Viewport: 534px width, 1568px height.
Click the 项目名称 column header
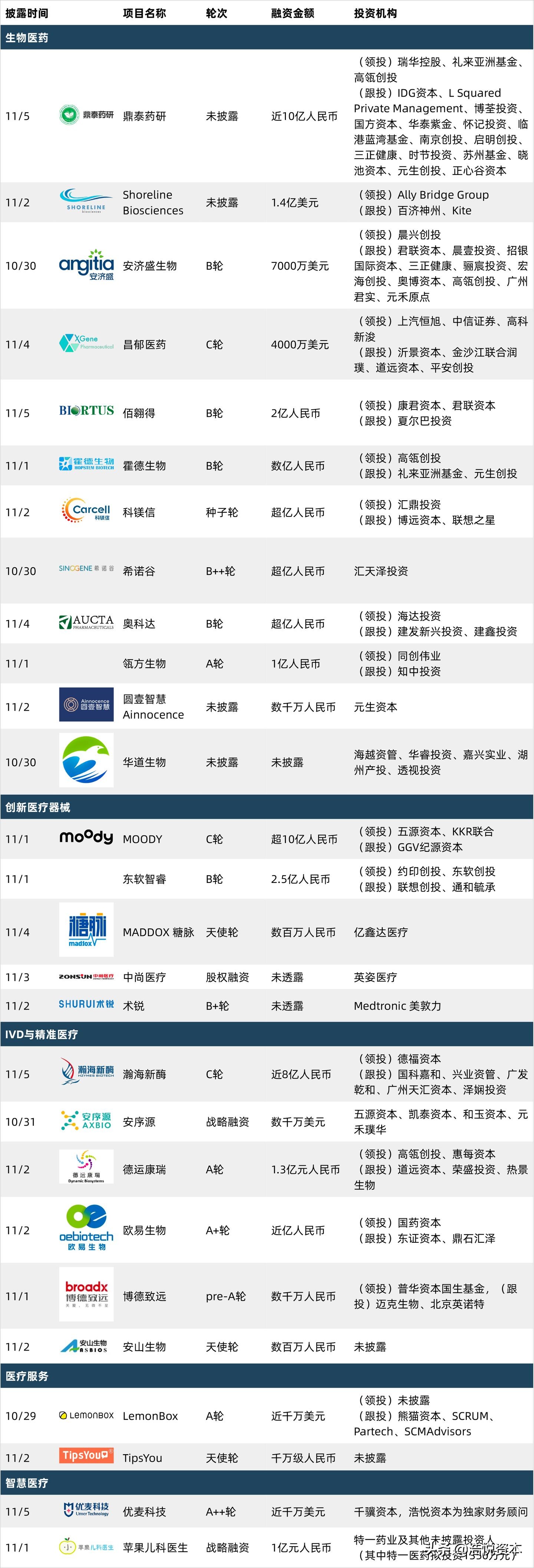tap(144, 13)
